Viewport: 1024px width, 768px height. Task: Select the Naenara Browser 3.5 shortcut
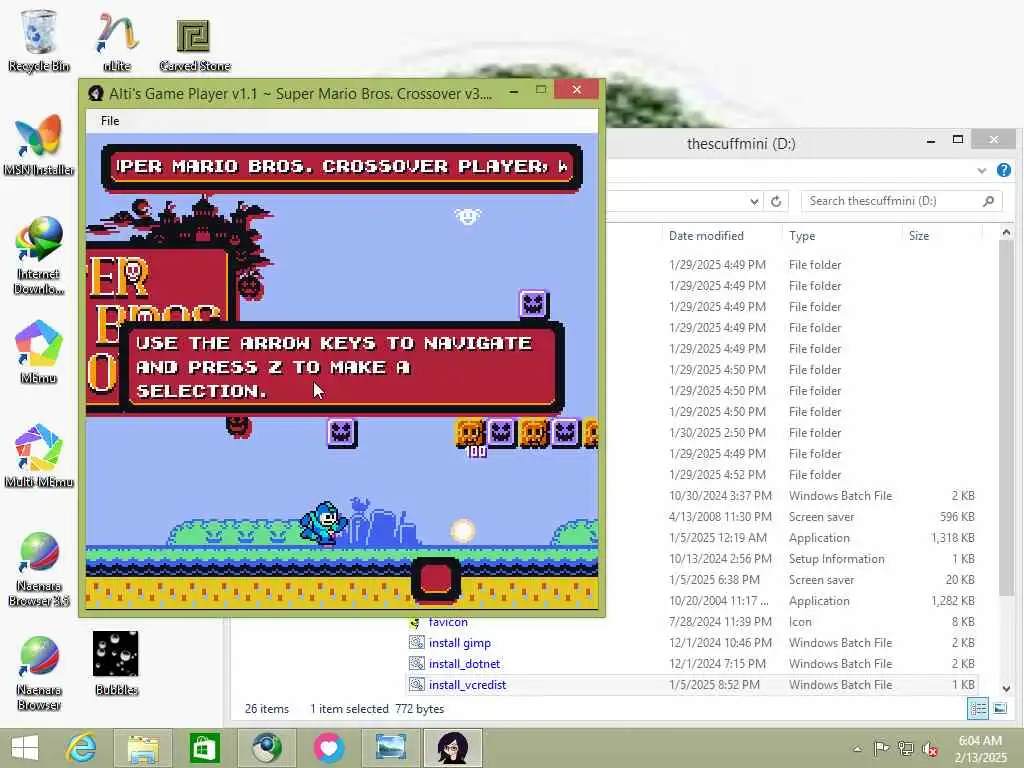[x=39, y=569]
